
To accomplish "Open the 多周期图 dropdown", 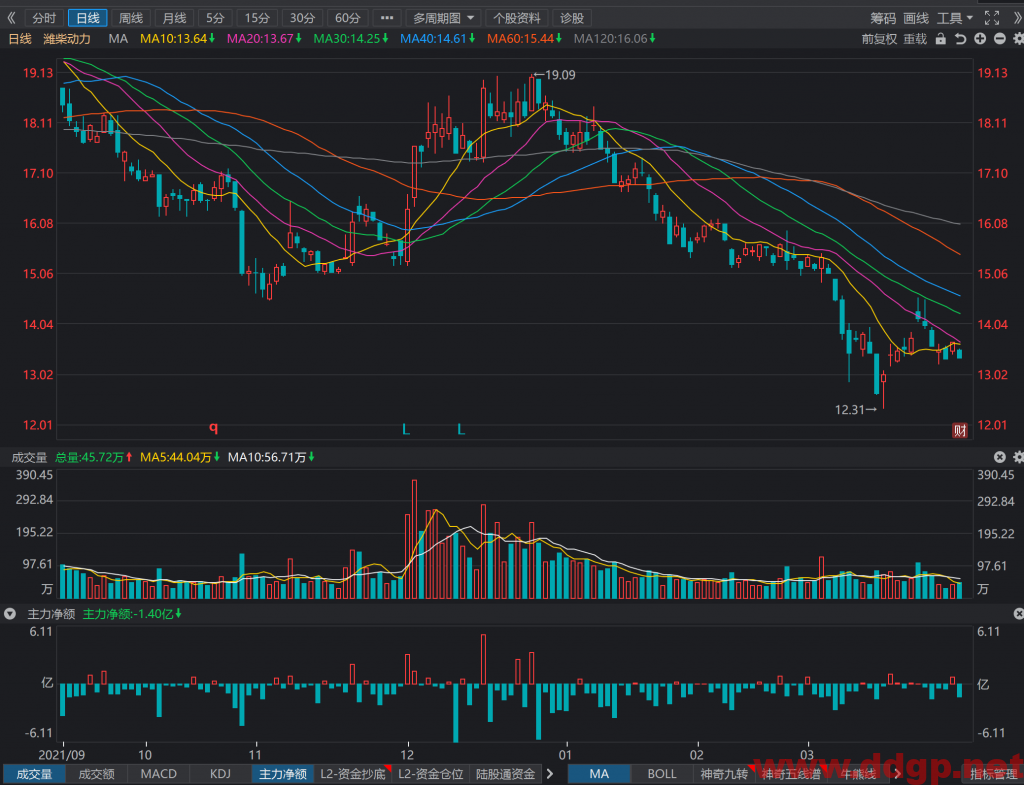I will tap(443, 18).
